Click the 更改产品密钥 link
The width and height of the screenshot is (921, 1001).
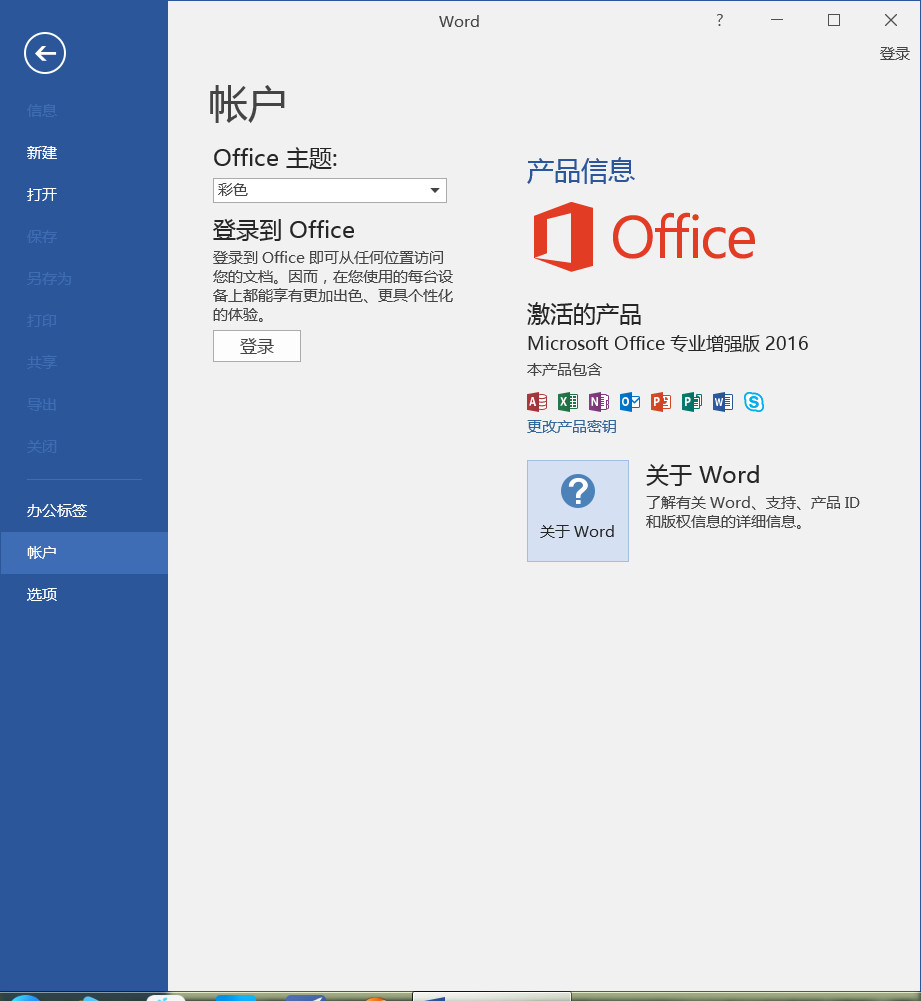point(572,427)
